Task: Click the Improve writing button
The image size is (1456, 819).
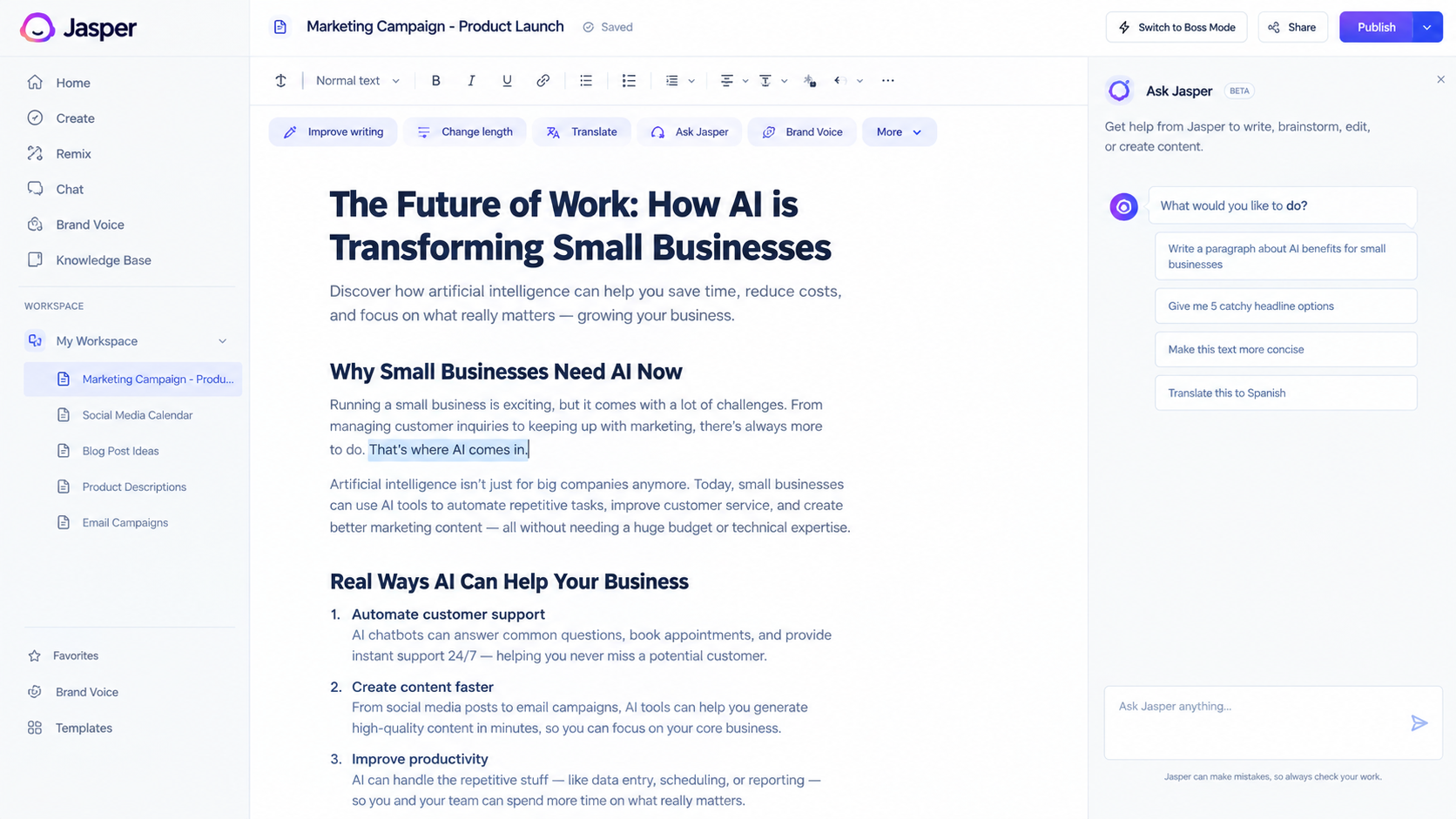Action: coord(333,132)
